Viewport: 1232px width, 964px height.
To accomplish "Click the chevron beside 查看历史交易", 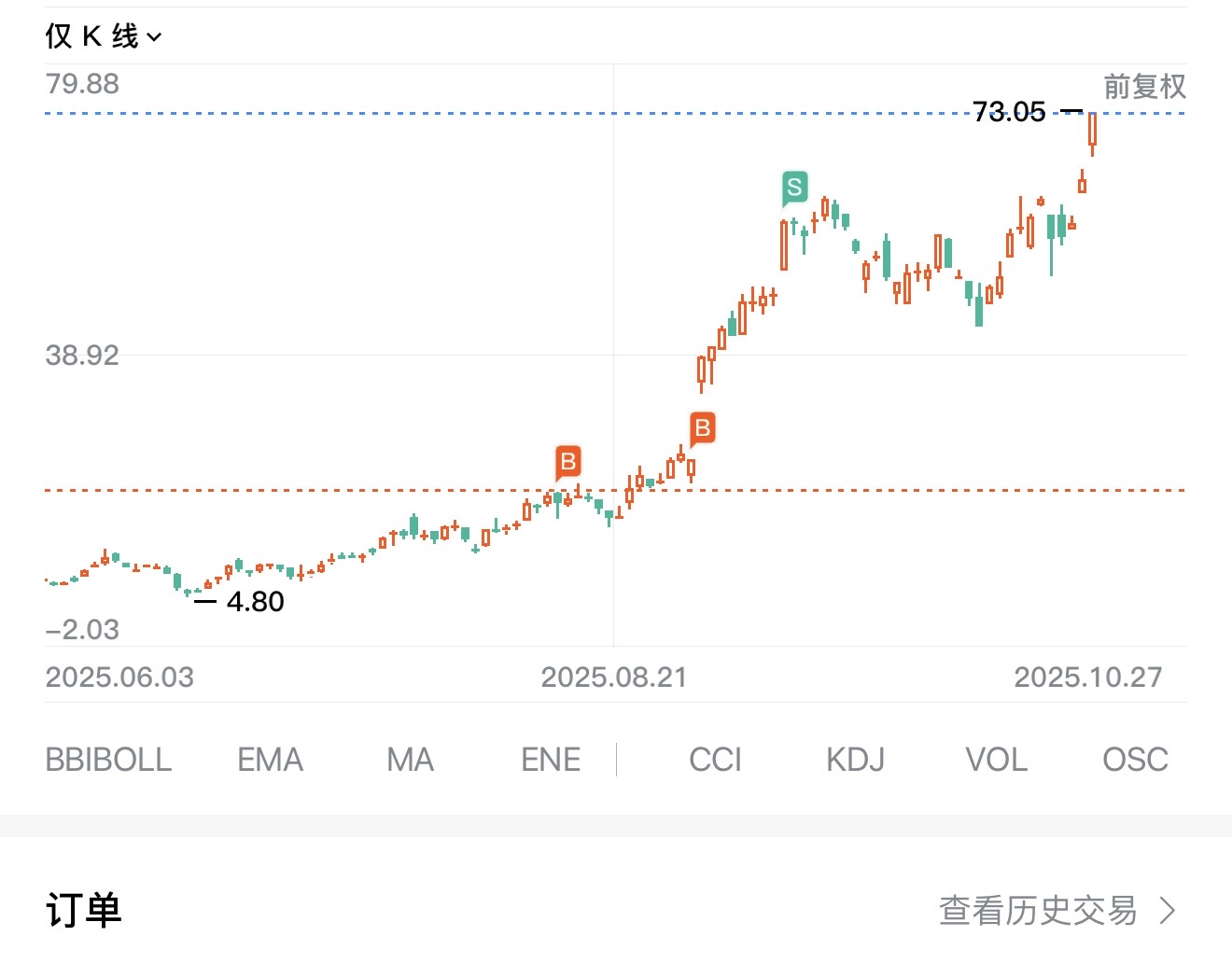I will [x=1168, y=910].
